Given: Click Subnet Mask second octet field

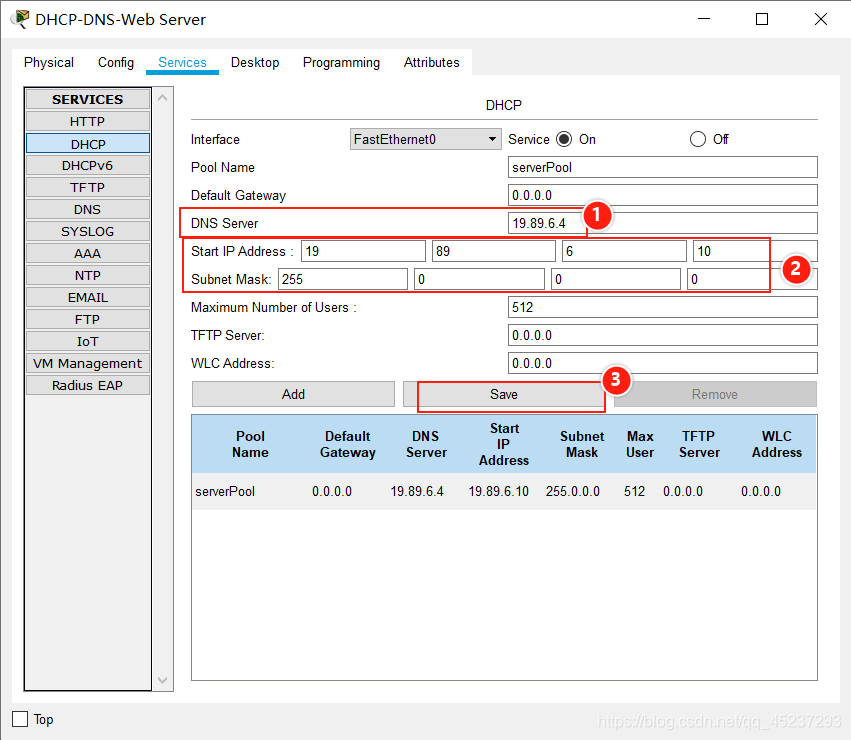Looking at the screenshot, I should [479, 280].
